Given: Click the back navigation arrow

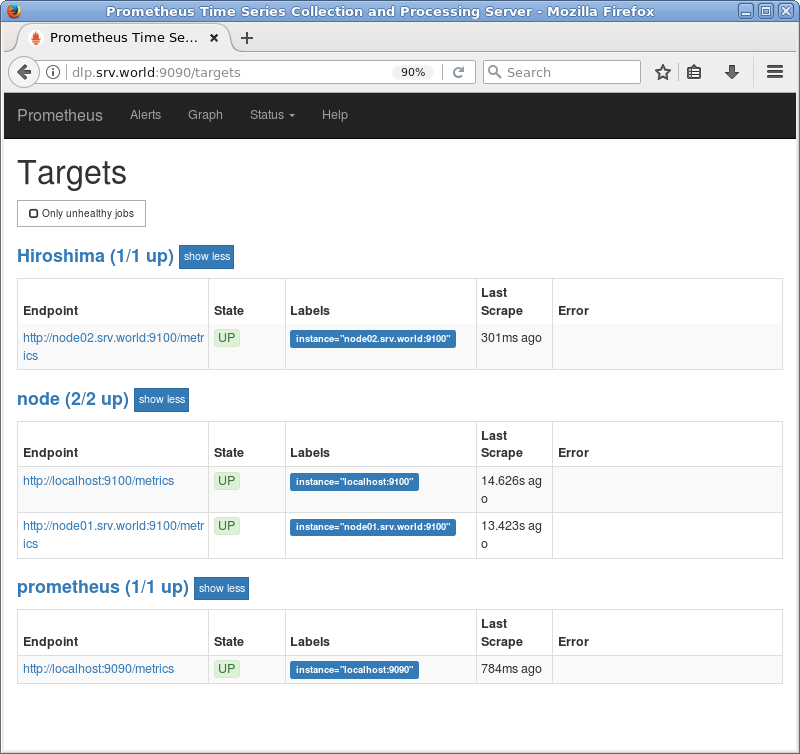Looking at the screenshot, I should 22,71.
